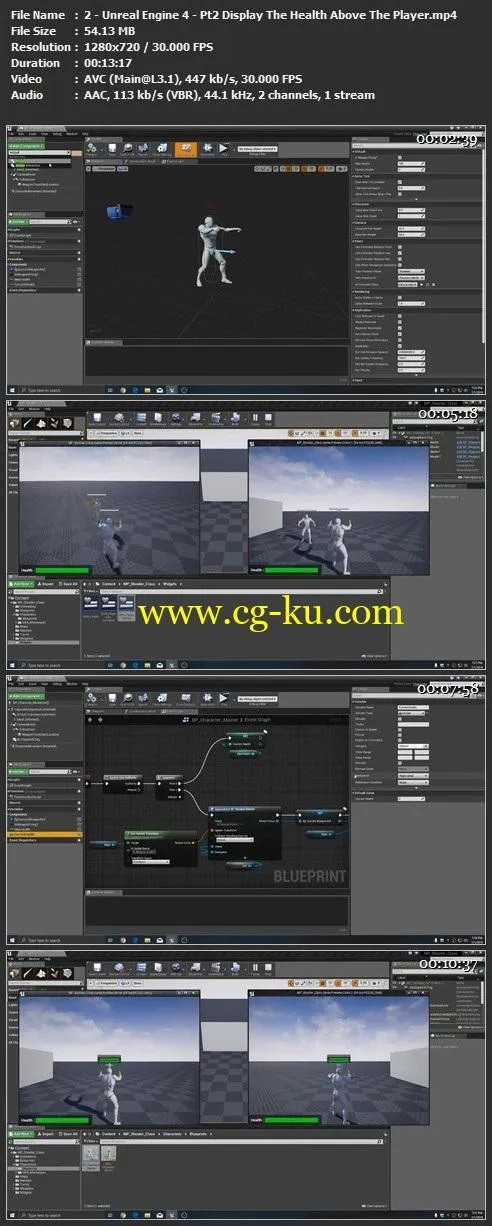Collapse Character category in 00:02:39 details panel

coord(362,204)
